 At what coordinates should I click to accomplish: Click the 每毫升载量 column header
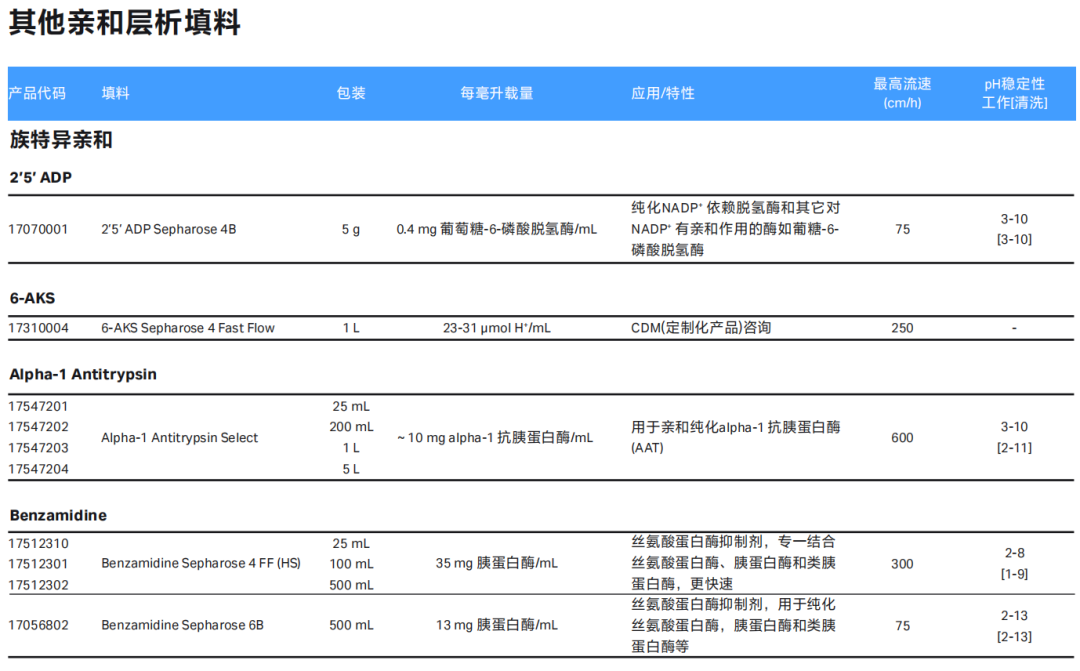click(x=497, y=94)
